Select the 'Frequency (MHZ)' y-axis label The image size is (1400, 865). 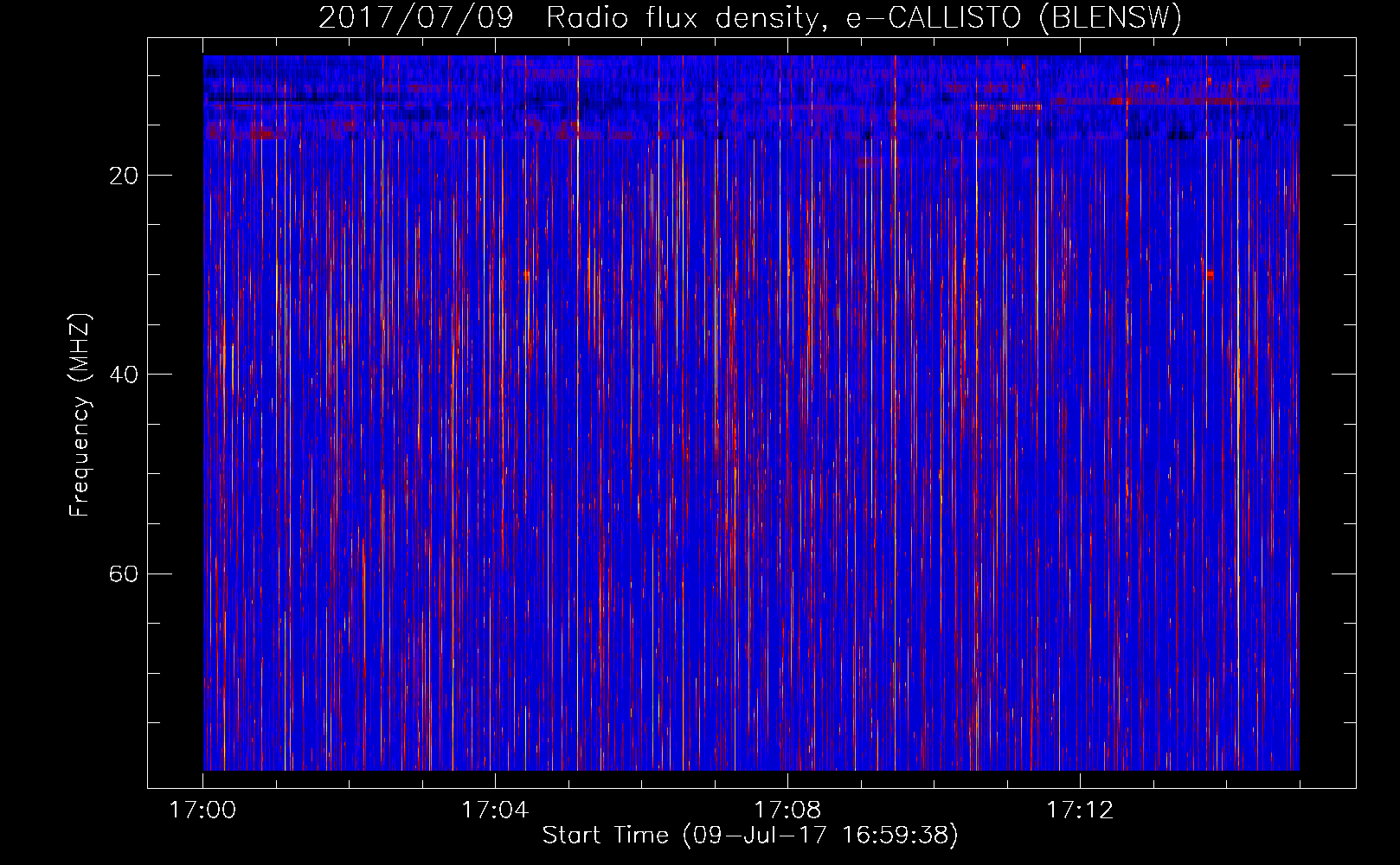(x=80, y=415)
